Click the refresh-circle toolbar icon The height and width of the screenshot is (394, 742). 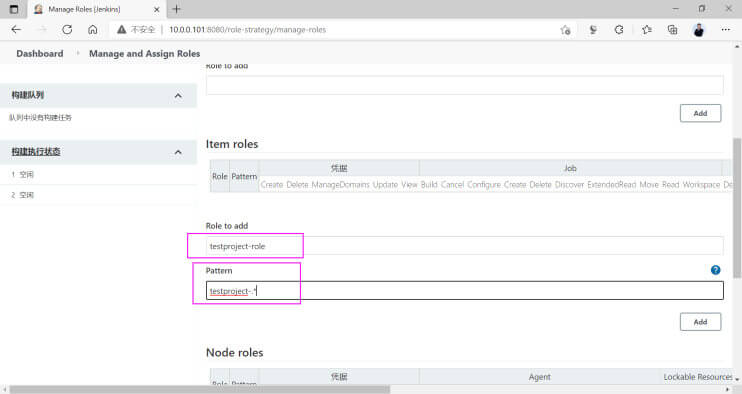(x=619, y=30)
